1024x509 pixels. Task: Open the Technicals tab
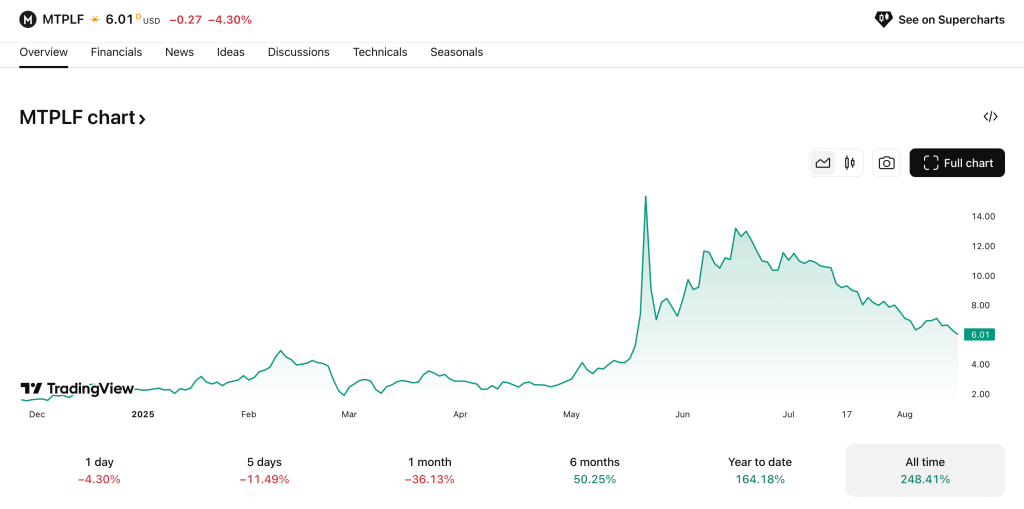pyautogui.click(x=380, y=52)
